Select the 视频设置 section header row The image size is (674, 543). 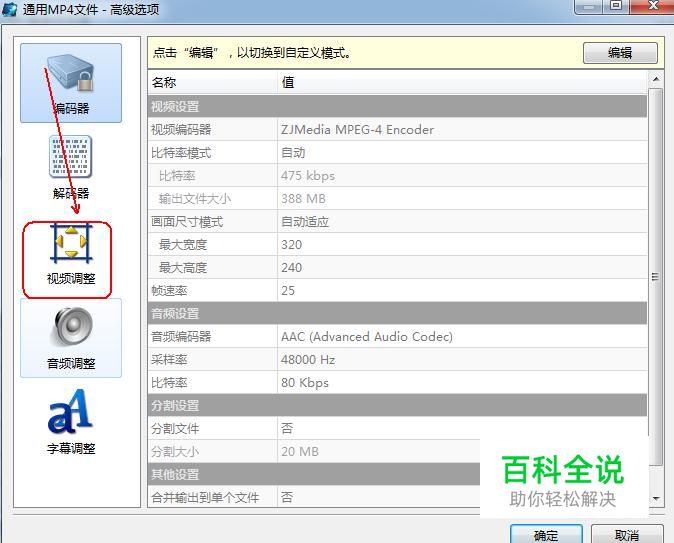point(397,106)
